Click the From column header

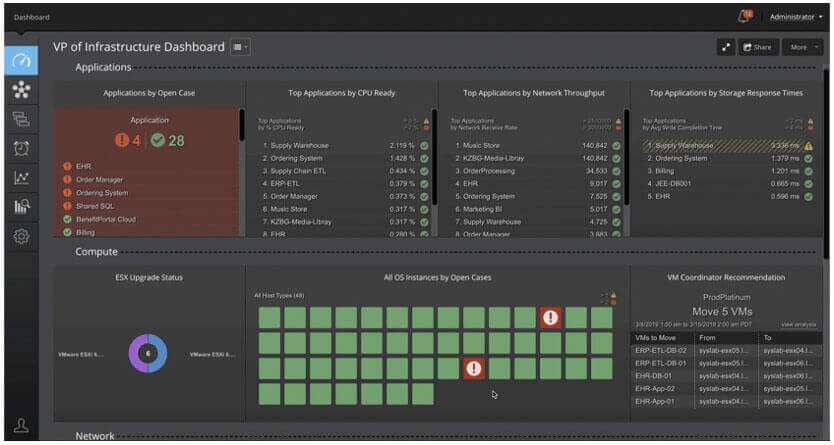(x=707, y=338)
